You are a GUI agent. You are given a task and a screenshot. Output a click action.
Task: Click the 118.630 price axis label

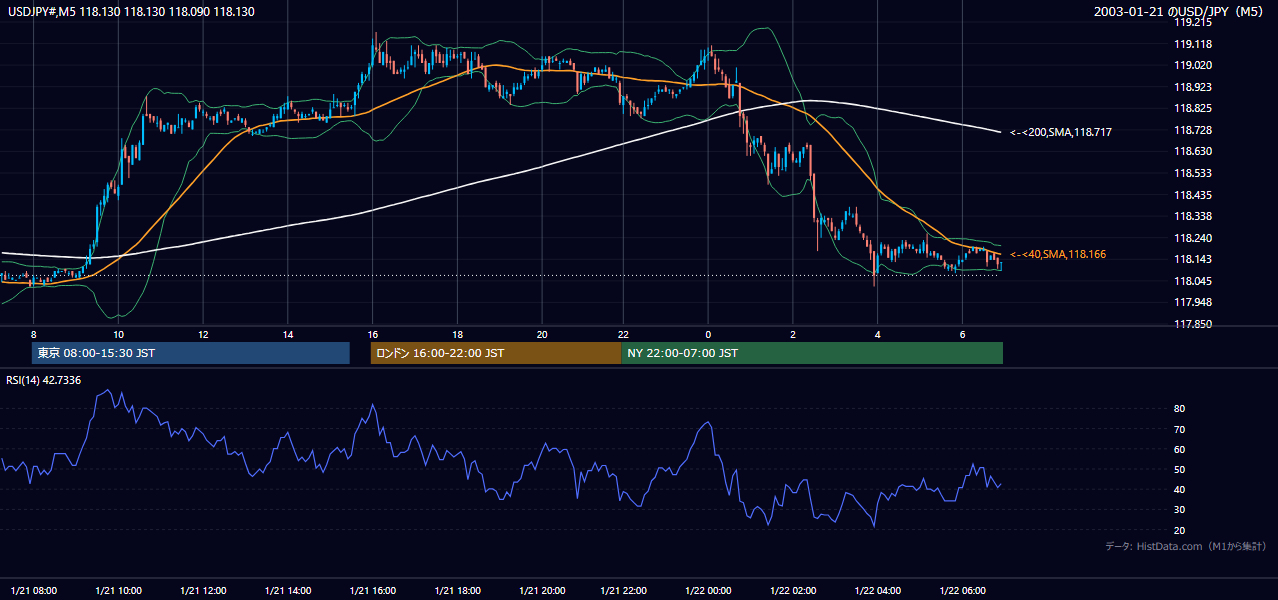coord(1193,152)
